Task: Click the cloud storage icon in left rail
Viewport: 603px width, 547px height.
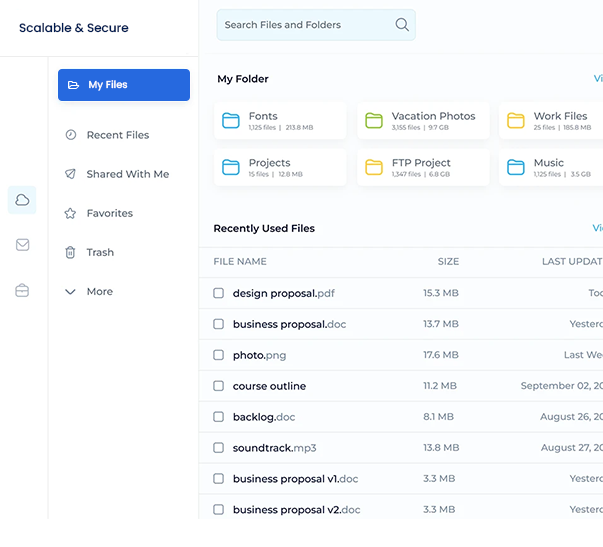Action: click(22, 200)
